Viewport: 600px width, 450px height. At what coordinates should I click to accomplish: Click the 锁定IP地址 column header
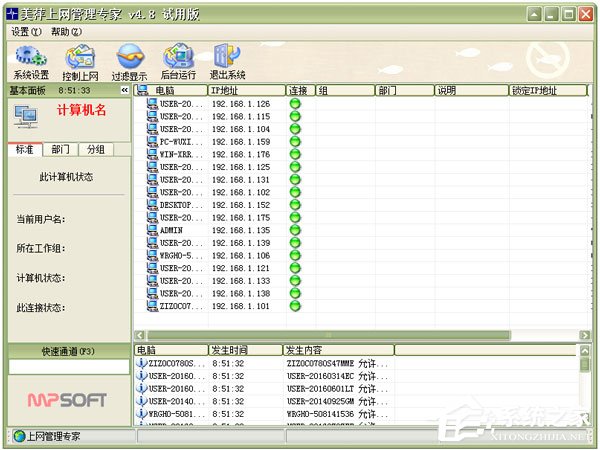click(545, 90)
